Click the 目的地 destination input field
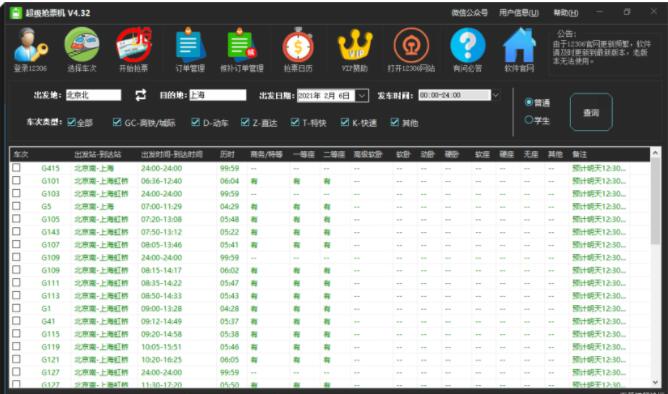 217,95
